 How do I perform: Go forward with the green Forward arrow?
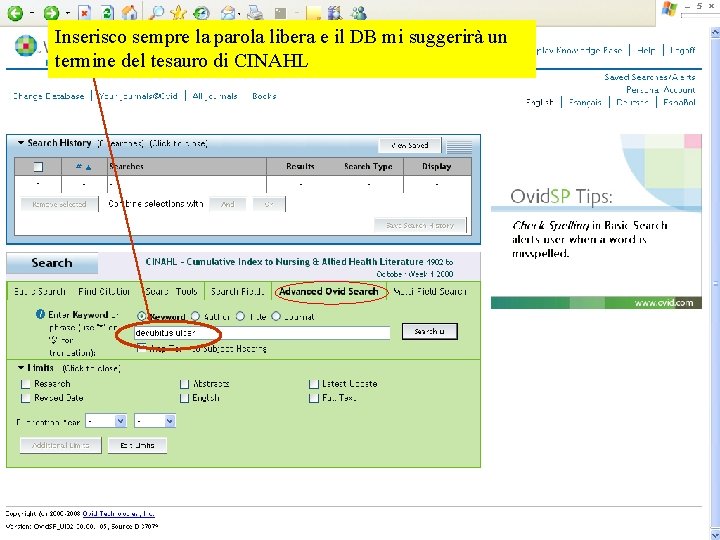[x=51, y=13]
